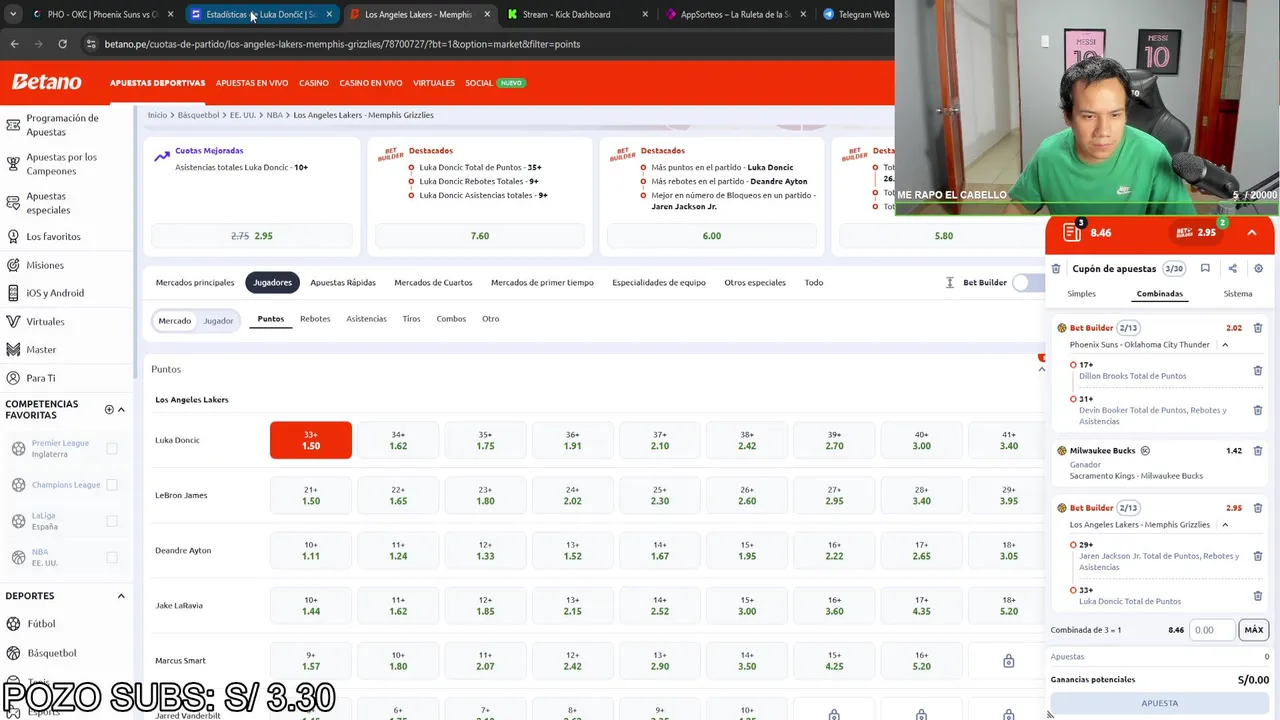Delete the Milwaukee Bucks Ganador bet
The image size is (1280, 720).
[x=1258, y=451]
